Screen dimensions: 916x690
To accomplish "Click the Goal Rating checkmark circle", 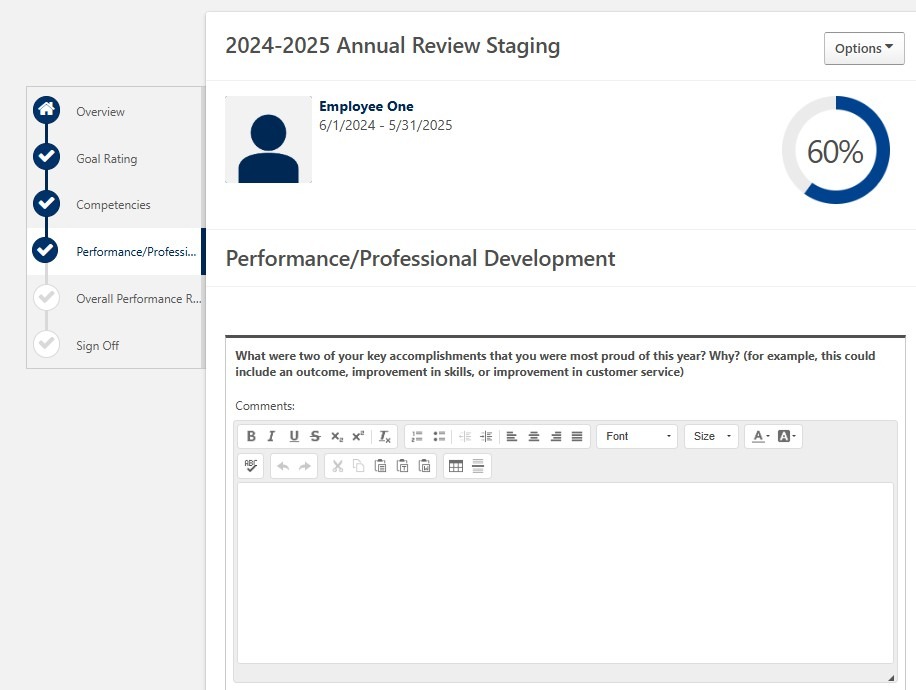I will pos(46,157).
